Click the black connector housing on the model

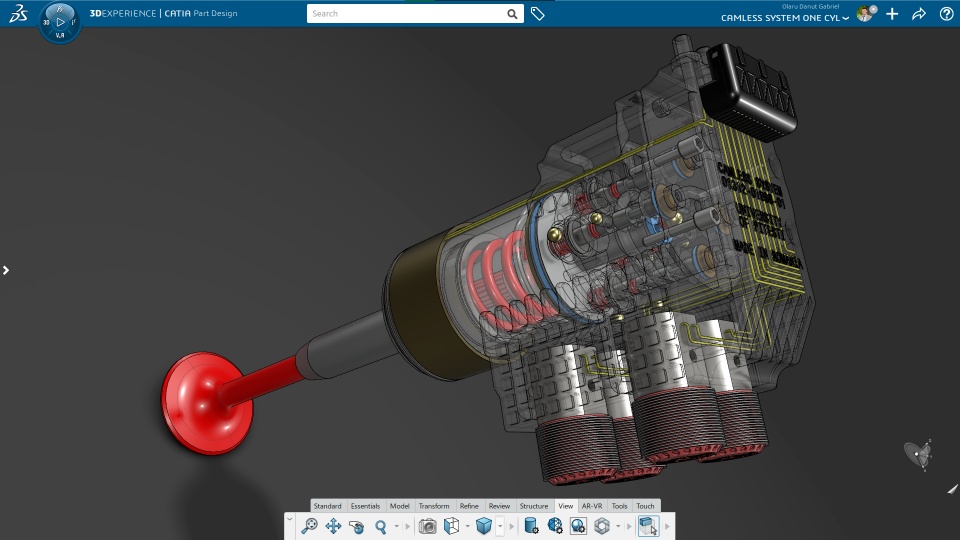748,92
